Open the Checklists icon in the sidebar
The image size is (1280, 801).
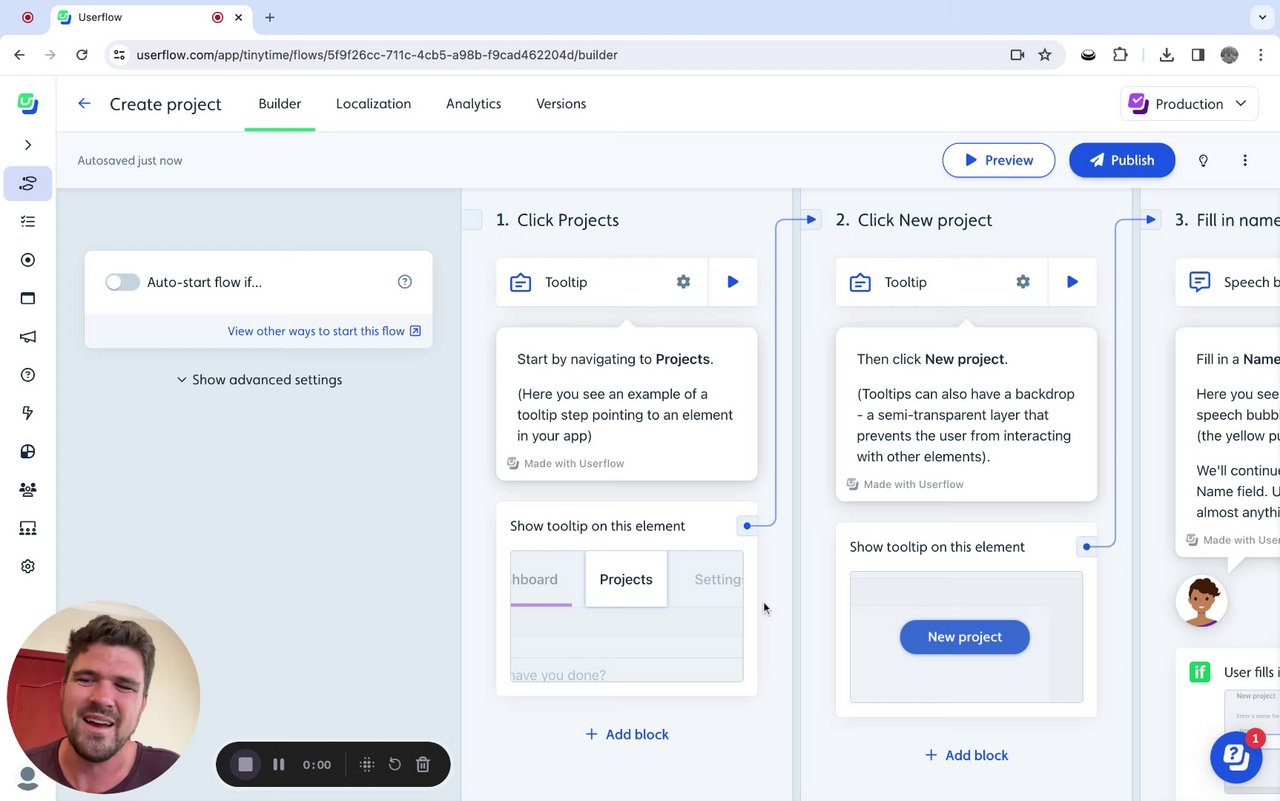point(28,222)
